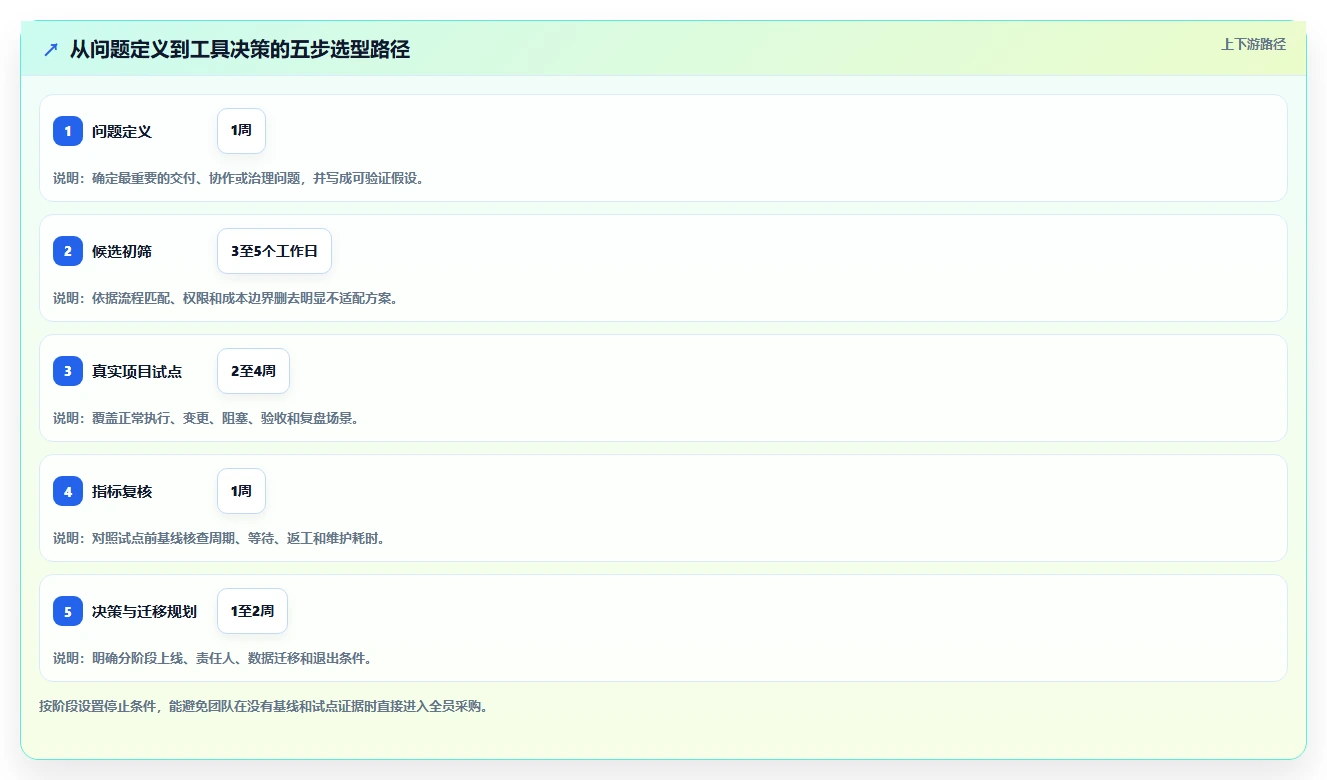Click the step number 4 badge
The height and width of the screenshot is (780, 1327).
coord(68,491)
